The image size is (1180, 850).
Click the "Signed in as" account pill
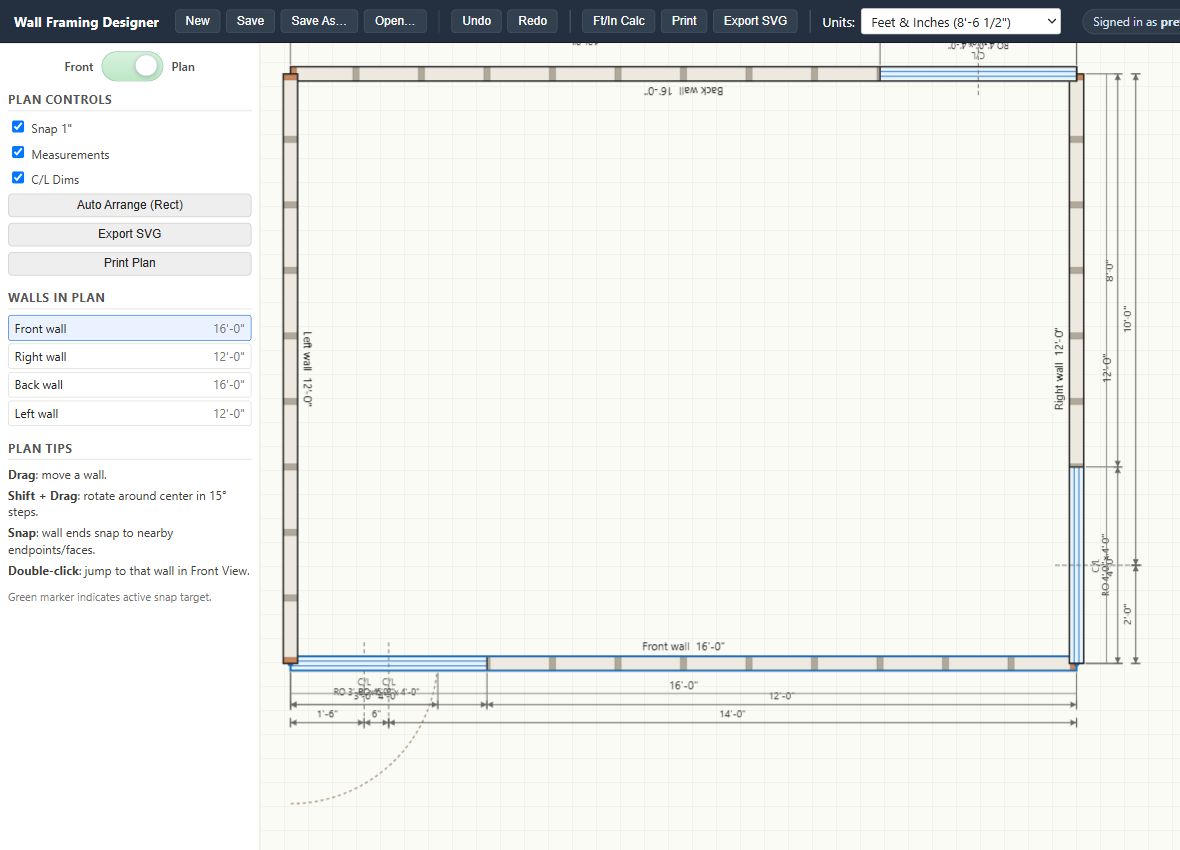[x=1131, y=22]
